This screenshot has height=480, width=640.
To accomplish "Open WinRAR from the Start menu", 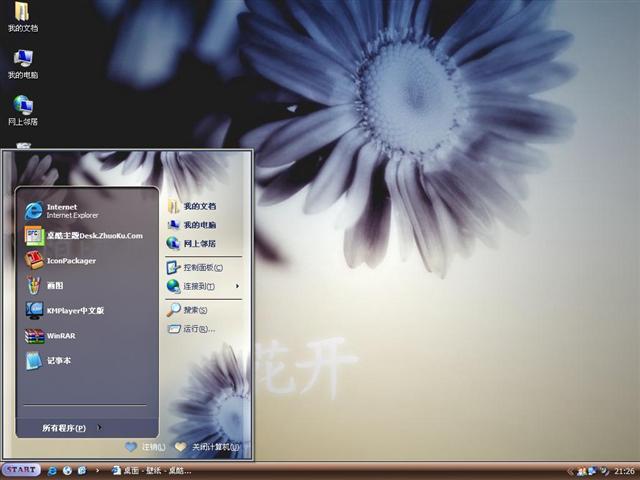I will 60,335.
